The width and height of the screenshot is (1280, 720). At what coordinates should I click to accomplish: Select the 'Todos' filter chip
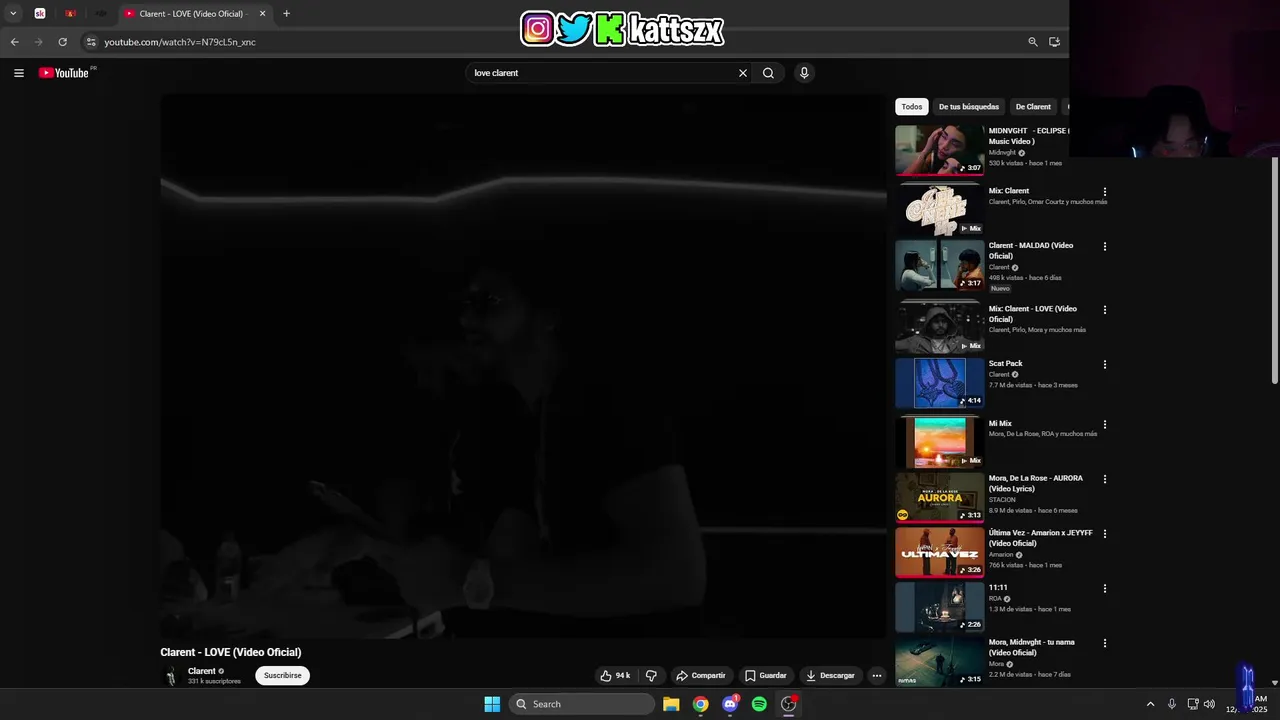[912, 107]
